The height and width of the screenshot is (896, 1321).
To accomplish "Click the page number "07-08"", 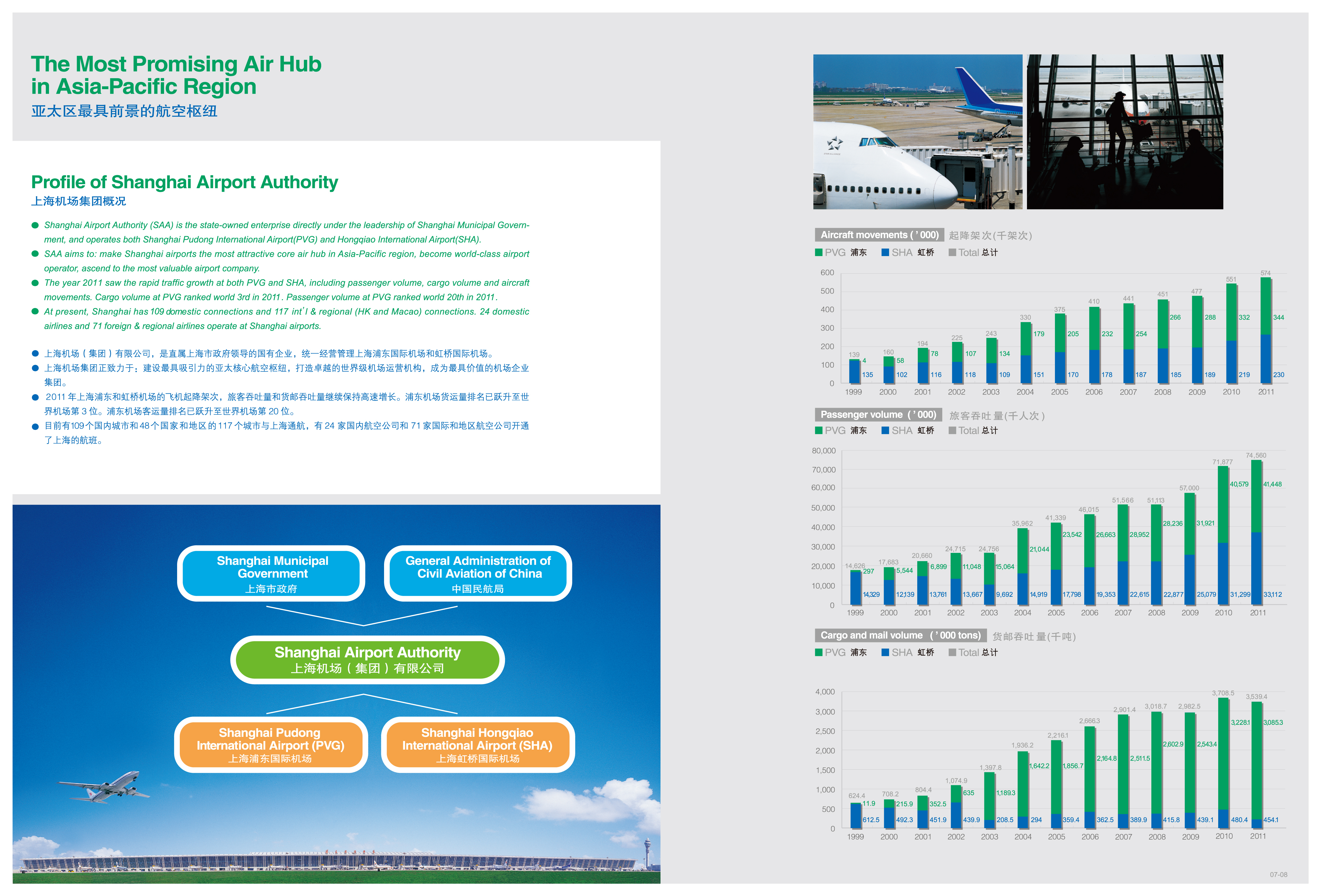I will pos(1278,874).
